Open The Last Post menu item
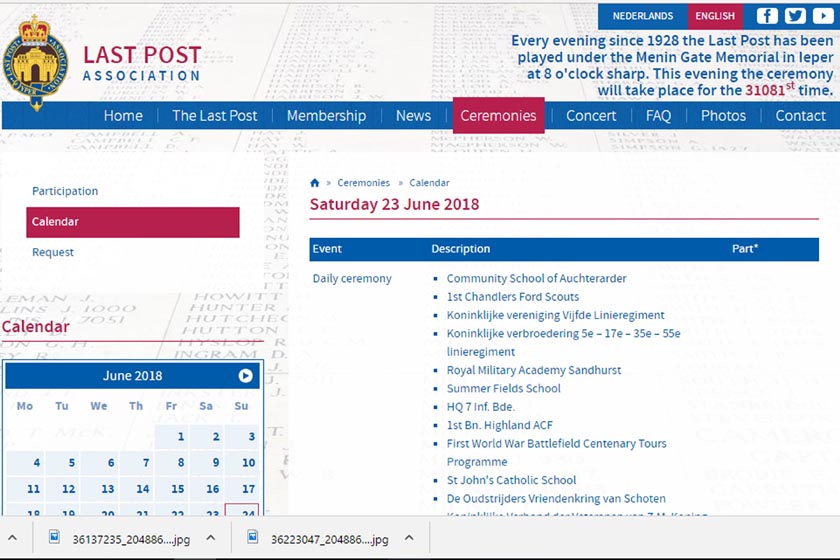This screenshot has height=560, width=840. point(215,116)
